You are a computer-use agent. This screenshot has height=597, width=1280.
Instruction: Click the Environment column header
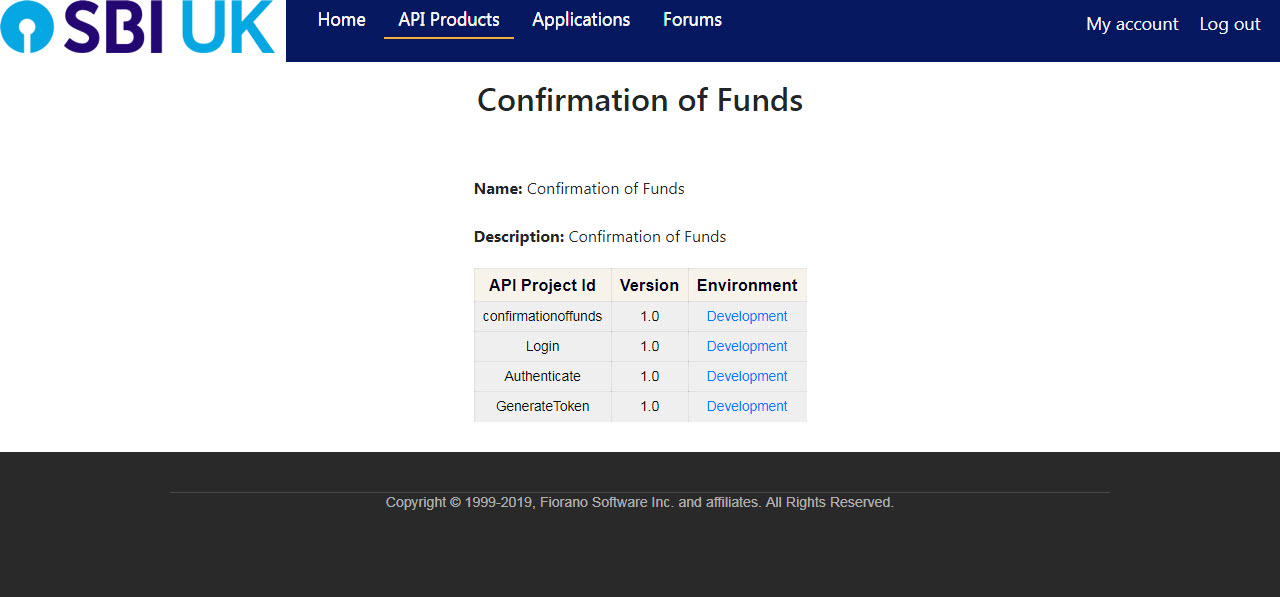(747, 285)
